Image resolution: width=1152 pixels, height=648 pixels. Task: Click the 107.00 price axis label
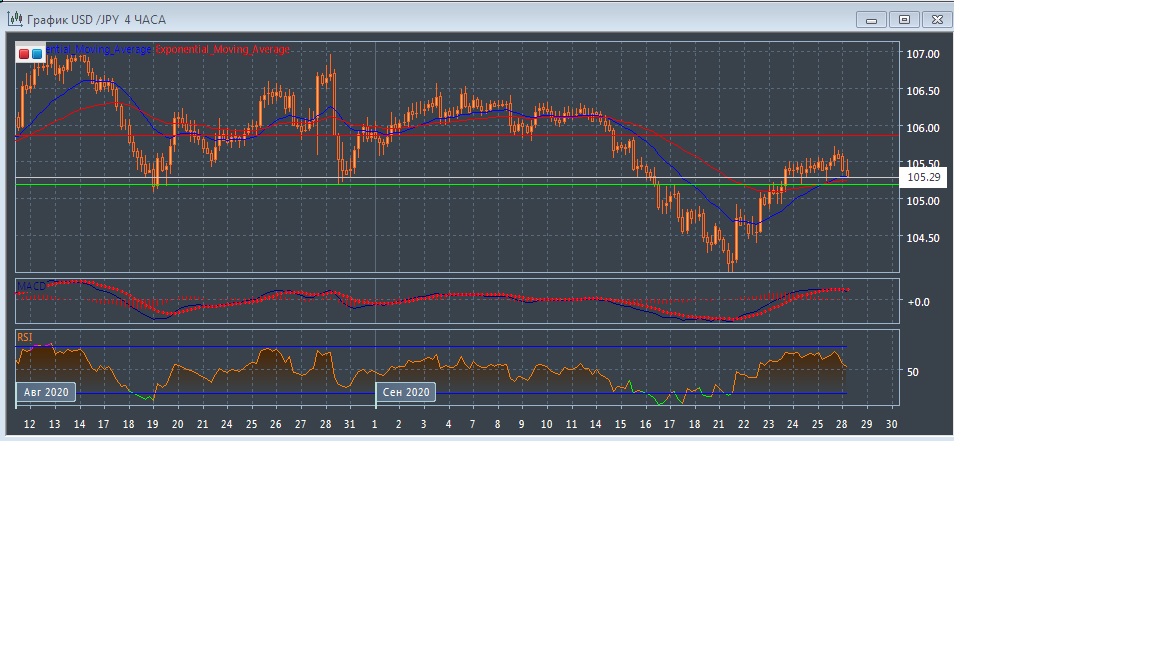click(922, 54)
